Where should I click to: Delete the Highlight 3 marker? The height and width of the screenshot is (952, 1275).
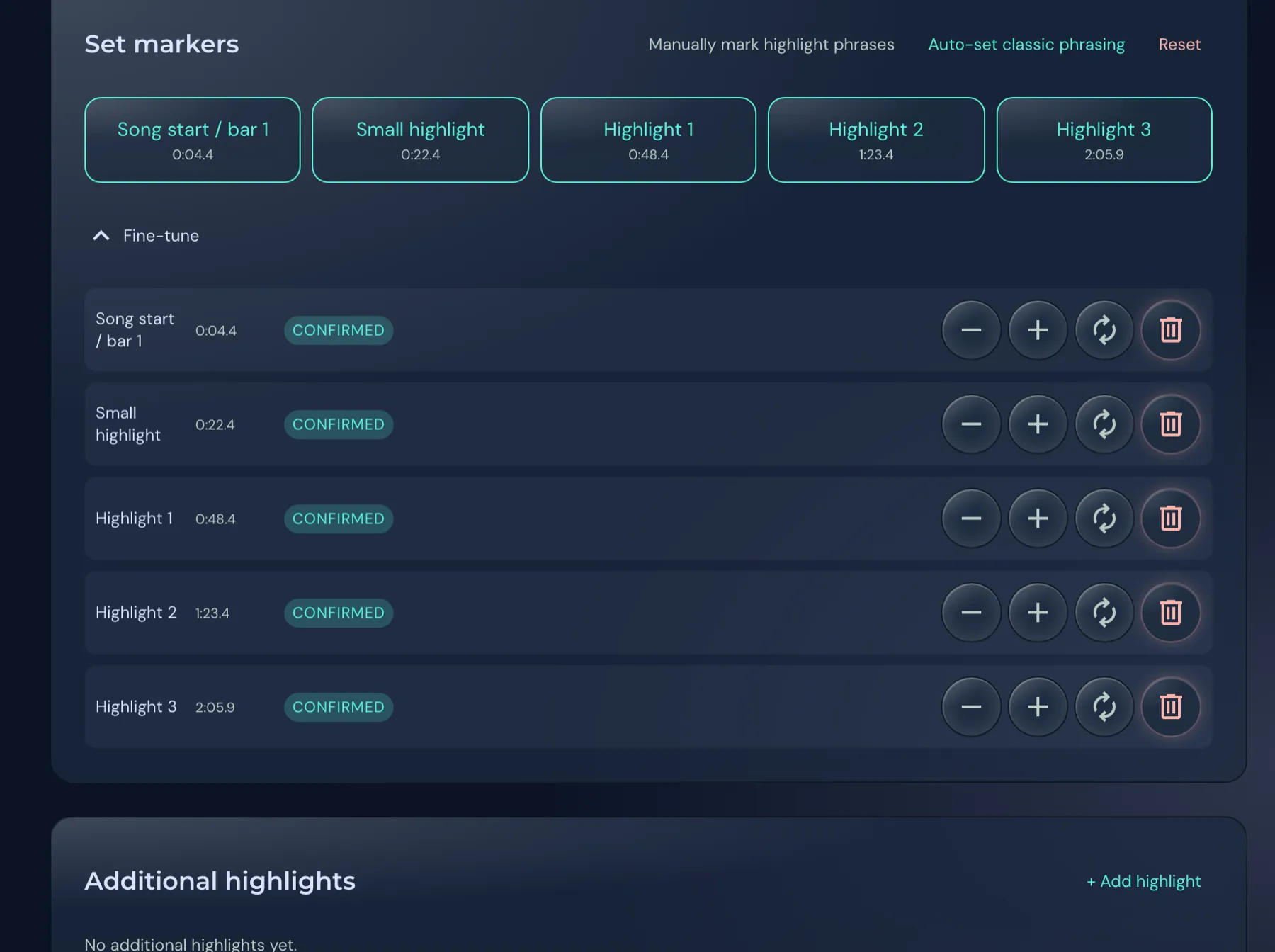pos(1171,707)
